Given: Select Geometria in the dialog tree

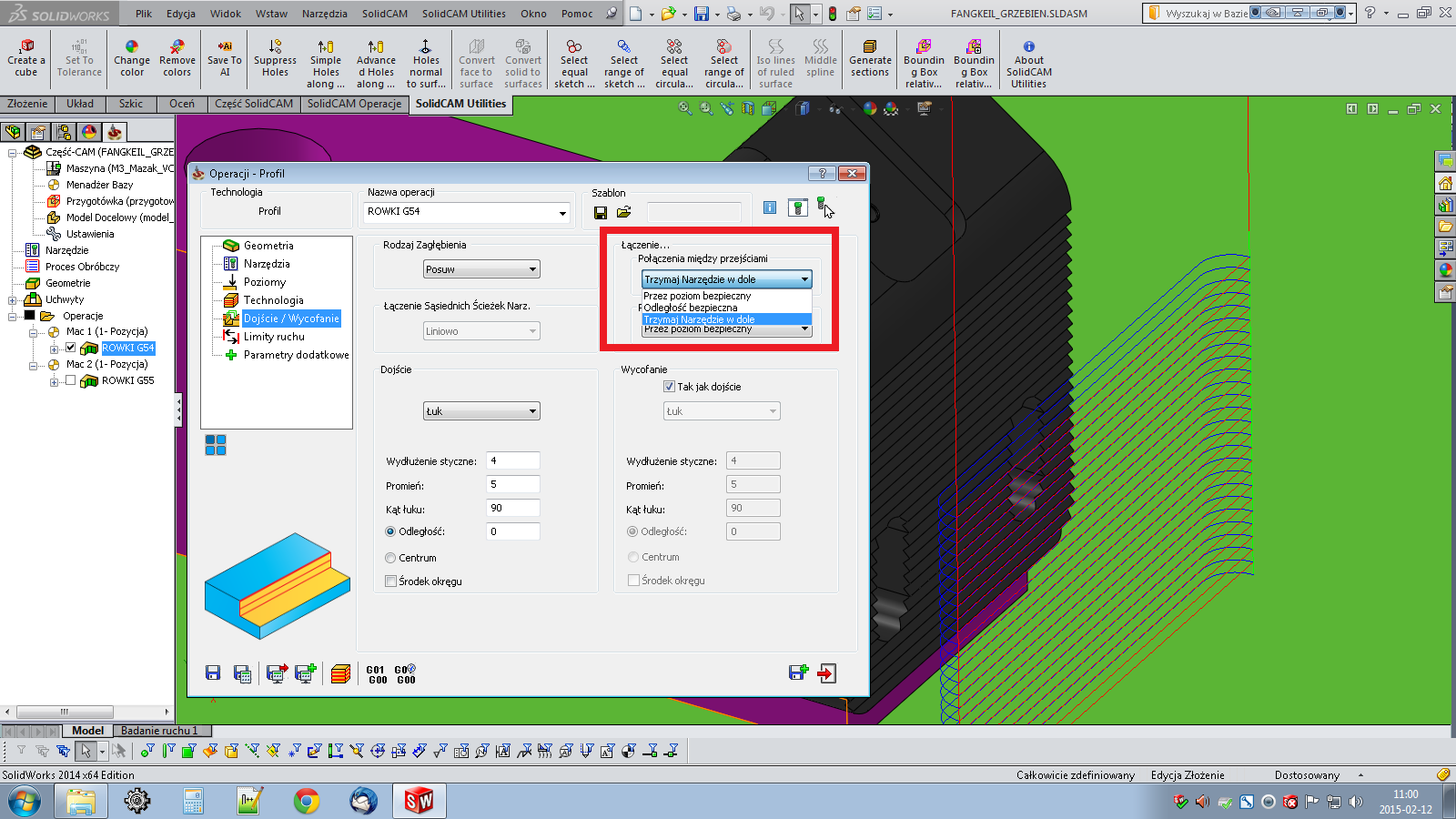Looking at the screenshot, I should click(268, 246).
